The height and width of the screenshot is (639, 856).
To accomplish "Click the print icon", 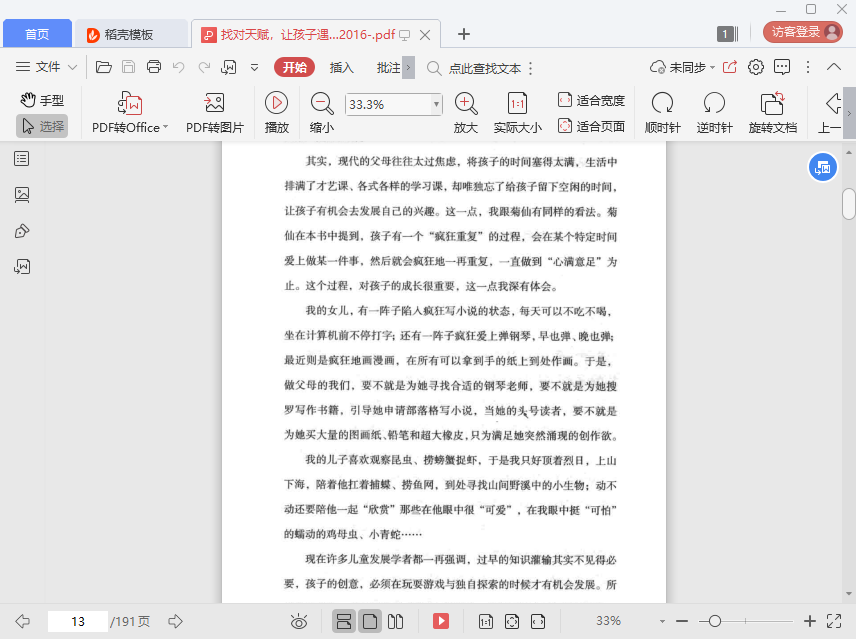I will pyautogui.click(x=154, y=67).
